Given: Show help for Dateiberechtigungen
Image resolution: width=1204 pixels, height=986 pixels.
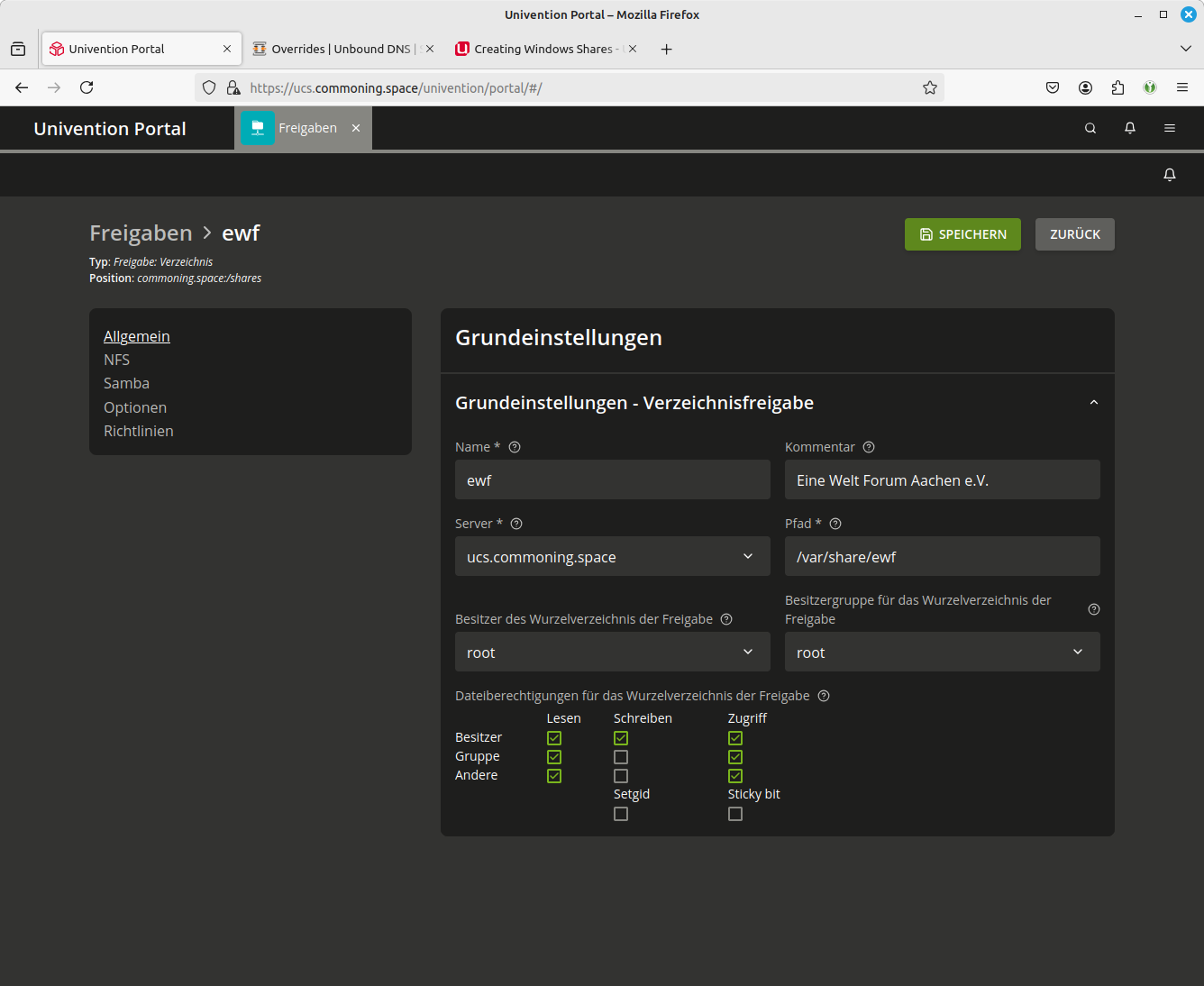Looking at the screenshot, I should tap(824, 696).
